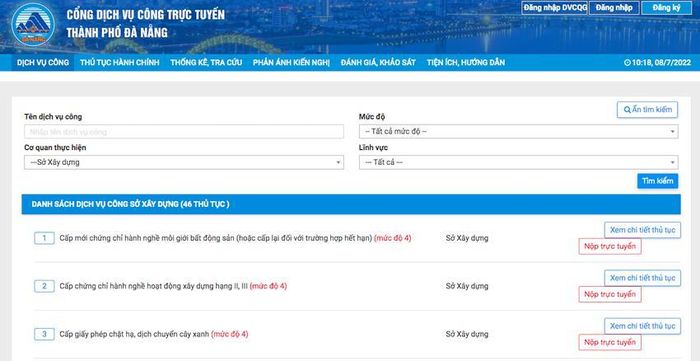Click the site title CỔNG DỊCH VỤ CÔNG TRỰC TUYẾN
700x361 pixels.
tap(146, 14)
